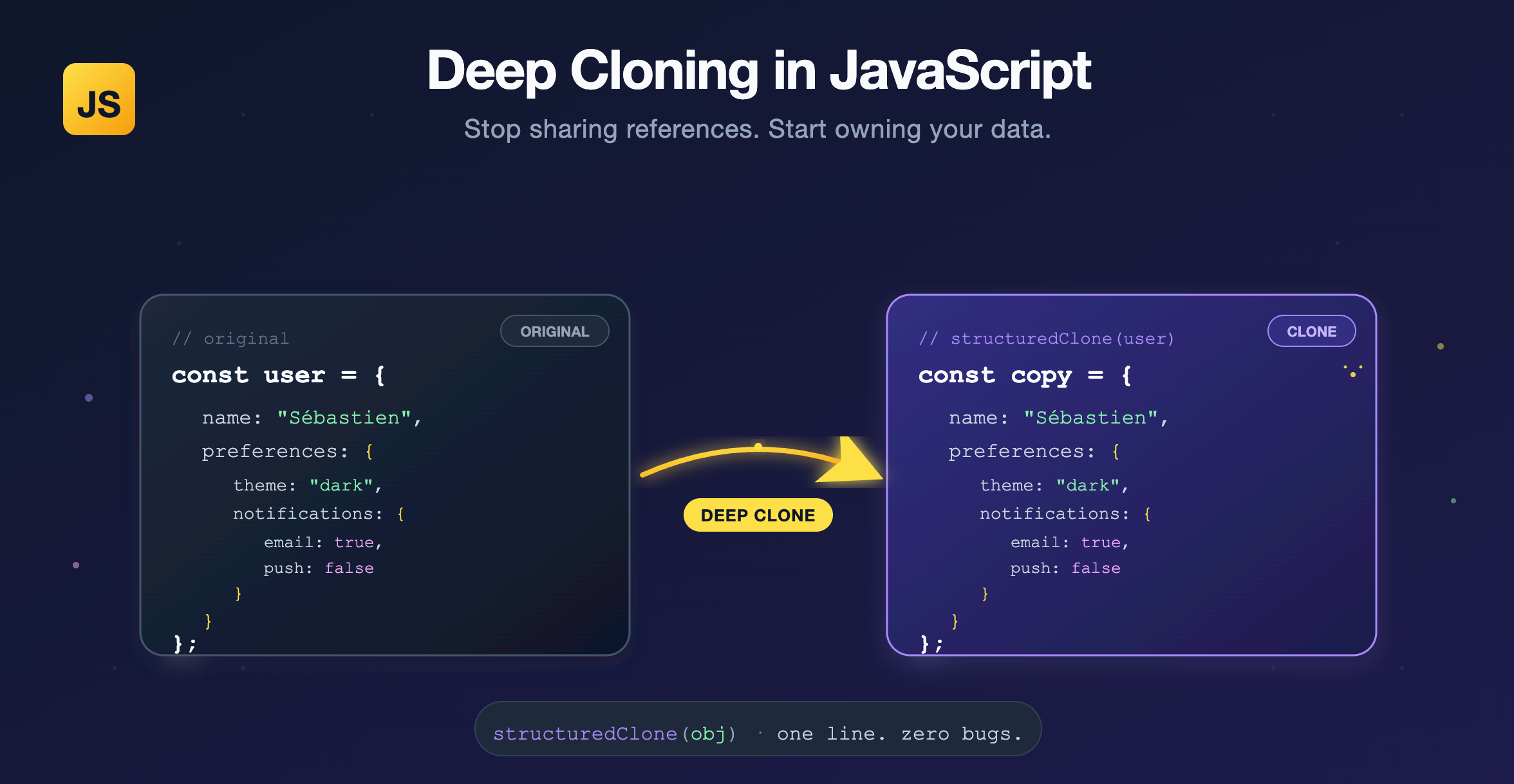1514x784 pixels.
Task: Click the subtitle "Stop sharing references. Start owning your data."
Action: coord(758,129)
